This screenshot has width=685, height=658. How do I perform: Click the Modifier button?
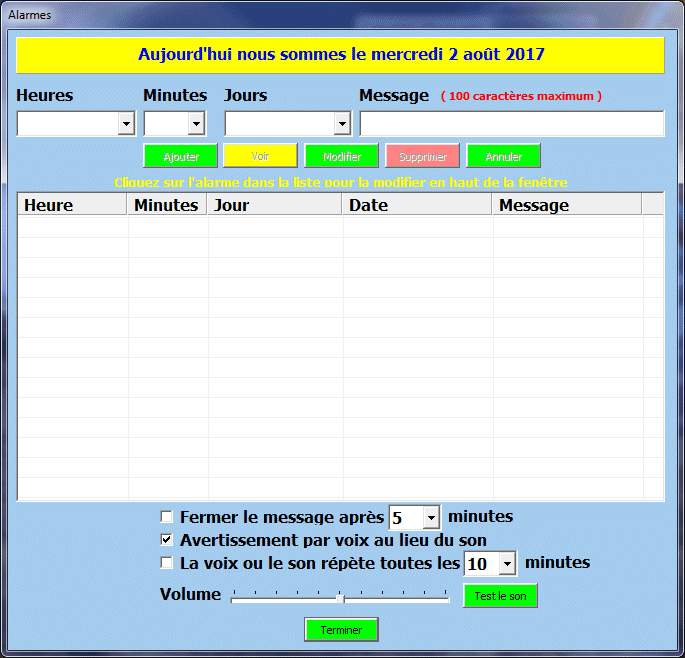coord(342,156)
